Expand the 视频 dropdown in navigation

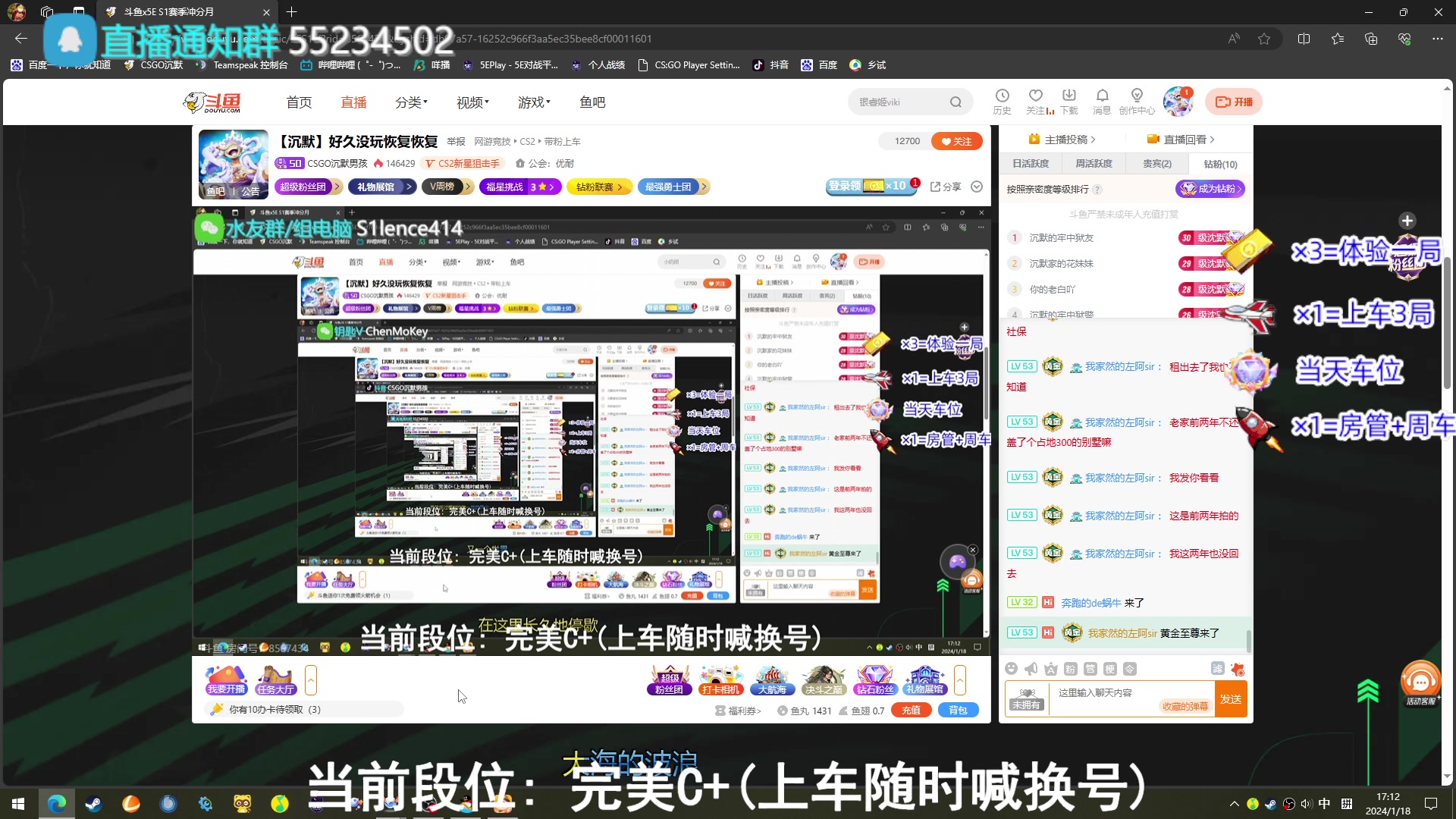[472, 102]
